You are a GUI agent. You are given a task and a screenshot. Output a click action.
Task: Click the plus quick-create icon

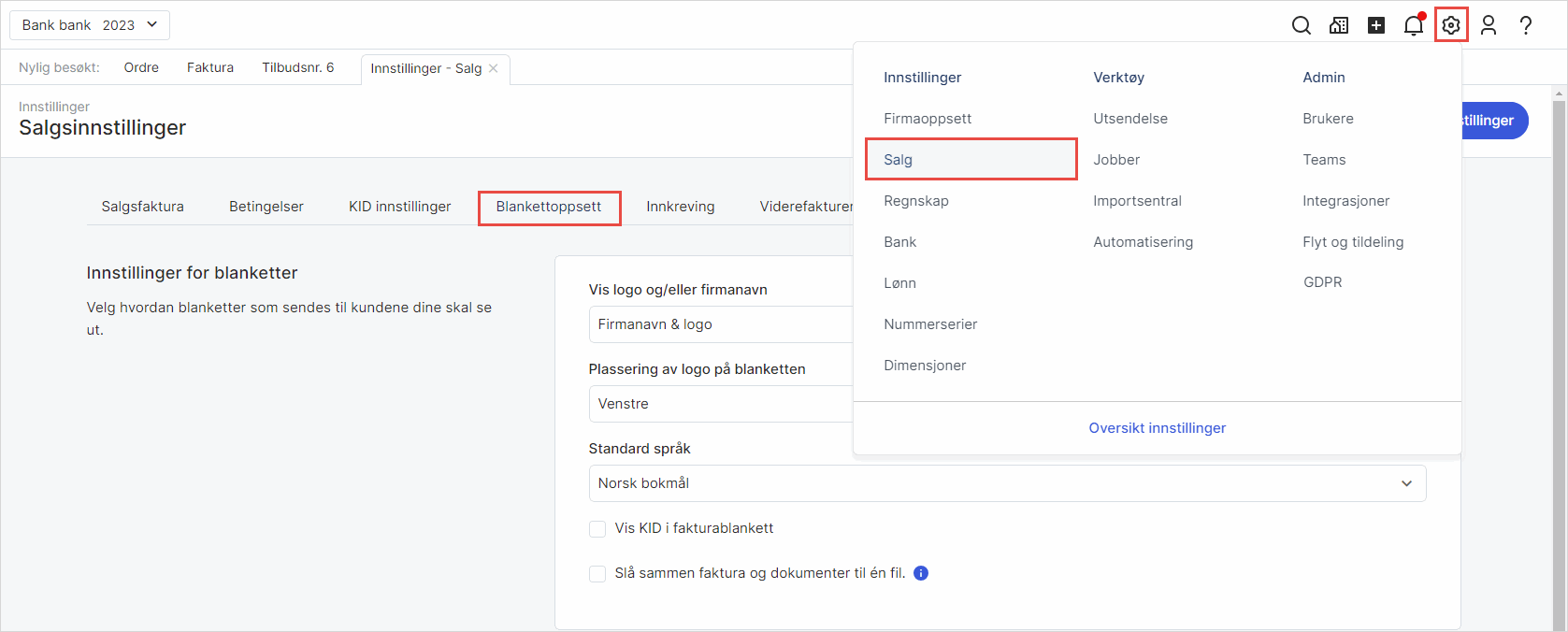coord(1376,25)
